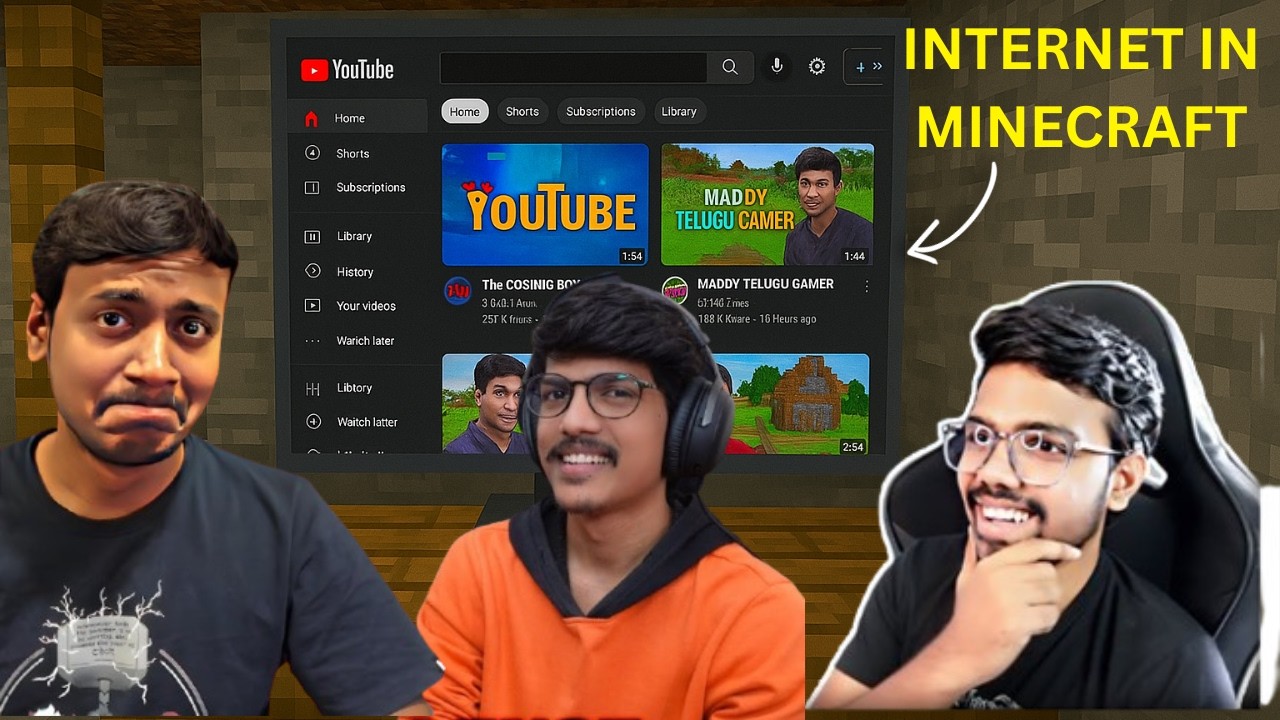
Task: Click the History clock icon
Action: coord(312,271)
